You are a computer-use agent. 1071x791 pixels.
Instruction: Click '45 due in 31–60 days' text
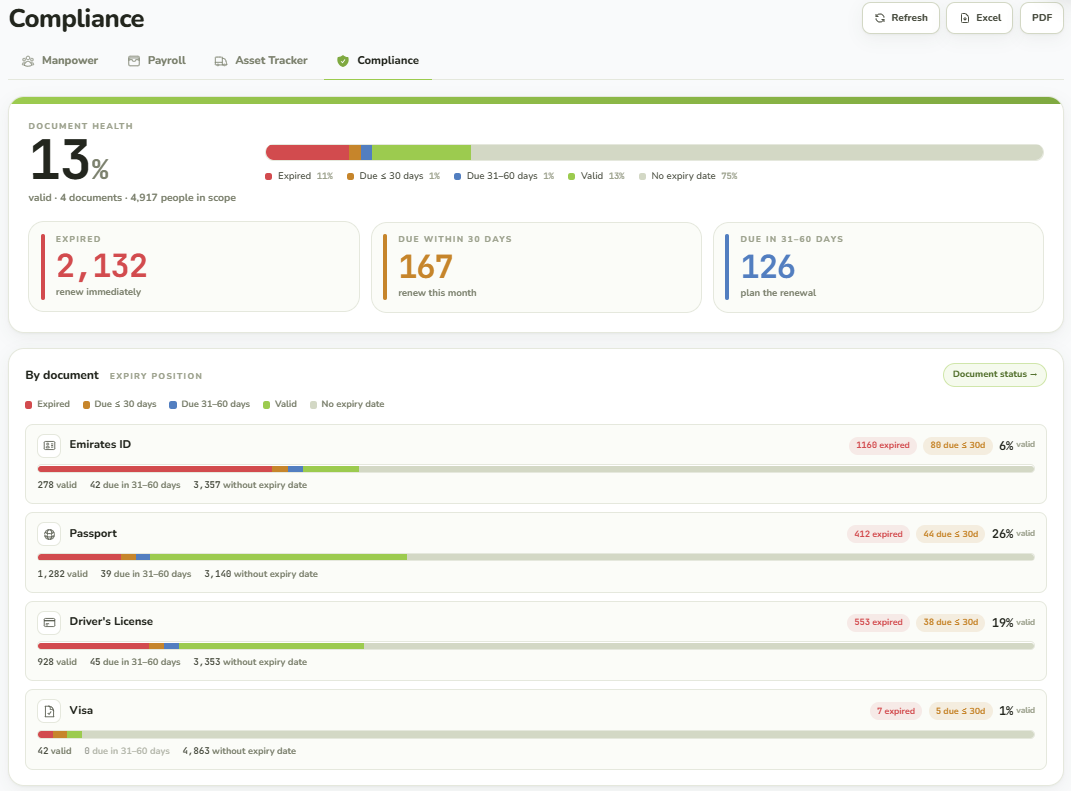[135, 662]
